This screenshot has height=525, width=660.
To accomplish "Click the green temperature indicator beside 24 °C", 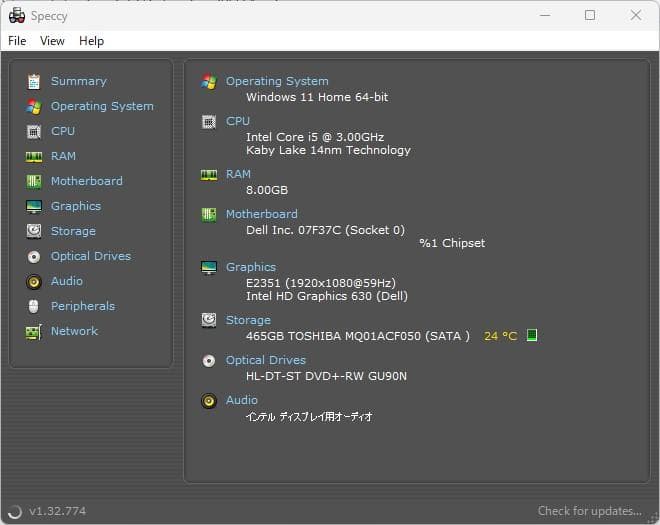I will [x=532, y=336].
